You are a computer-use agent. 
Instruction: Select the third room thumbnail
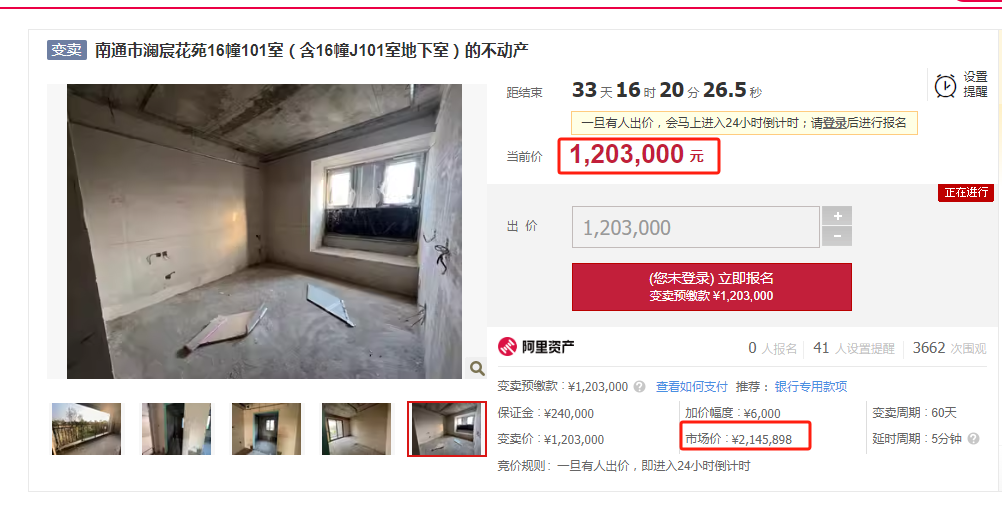pyautogui.click(x=266, y=429)
